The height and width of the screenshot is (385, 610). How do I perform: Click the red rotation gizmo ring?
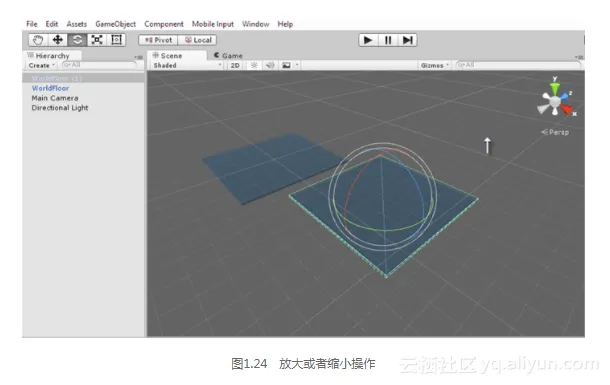click(x=346, y=202)
